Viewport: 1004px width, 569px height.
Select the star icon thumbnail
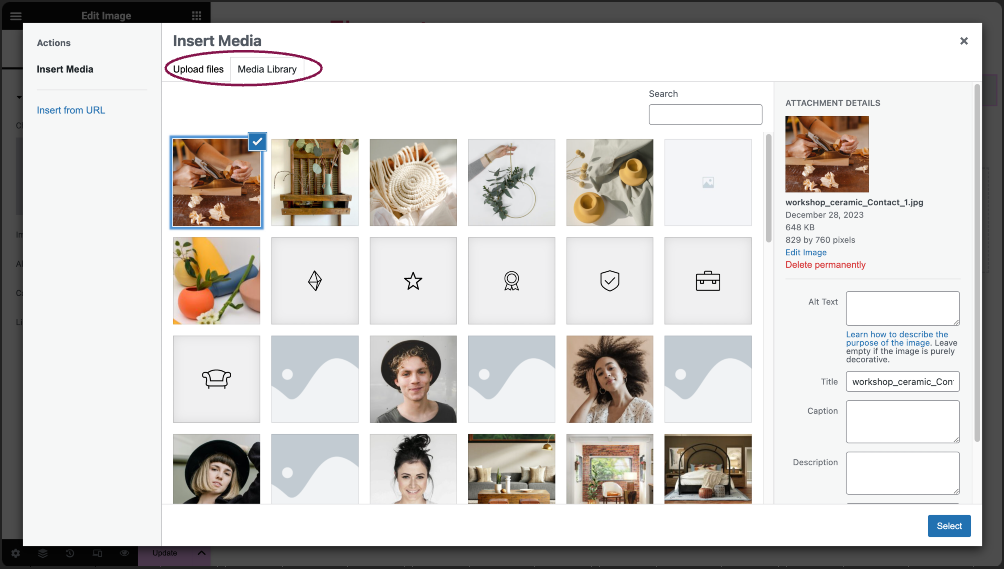click(413, 281)
